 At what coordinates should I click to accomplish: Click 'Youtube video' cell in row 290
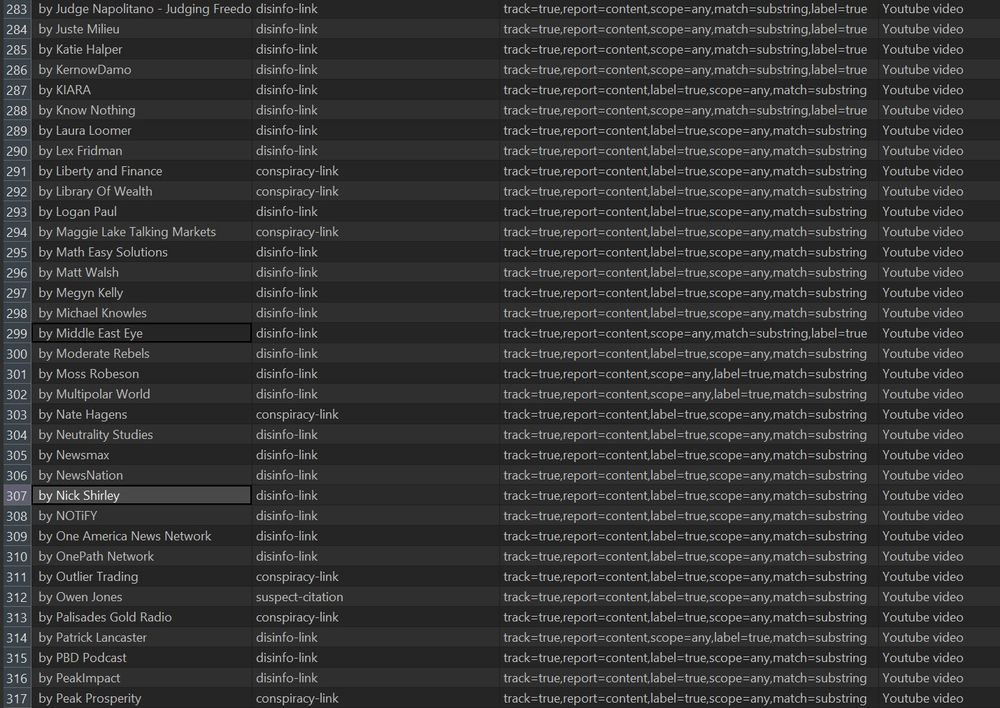coord(939,151)
